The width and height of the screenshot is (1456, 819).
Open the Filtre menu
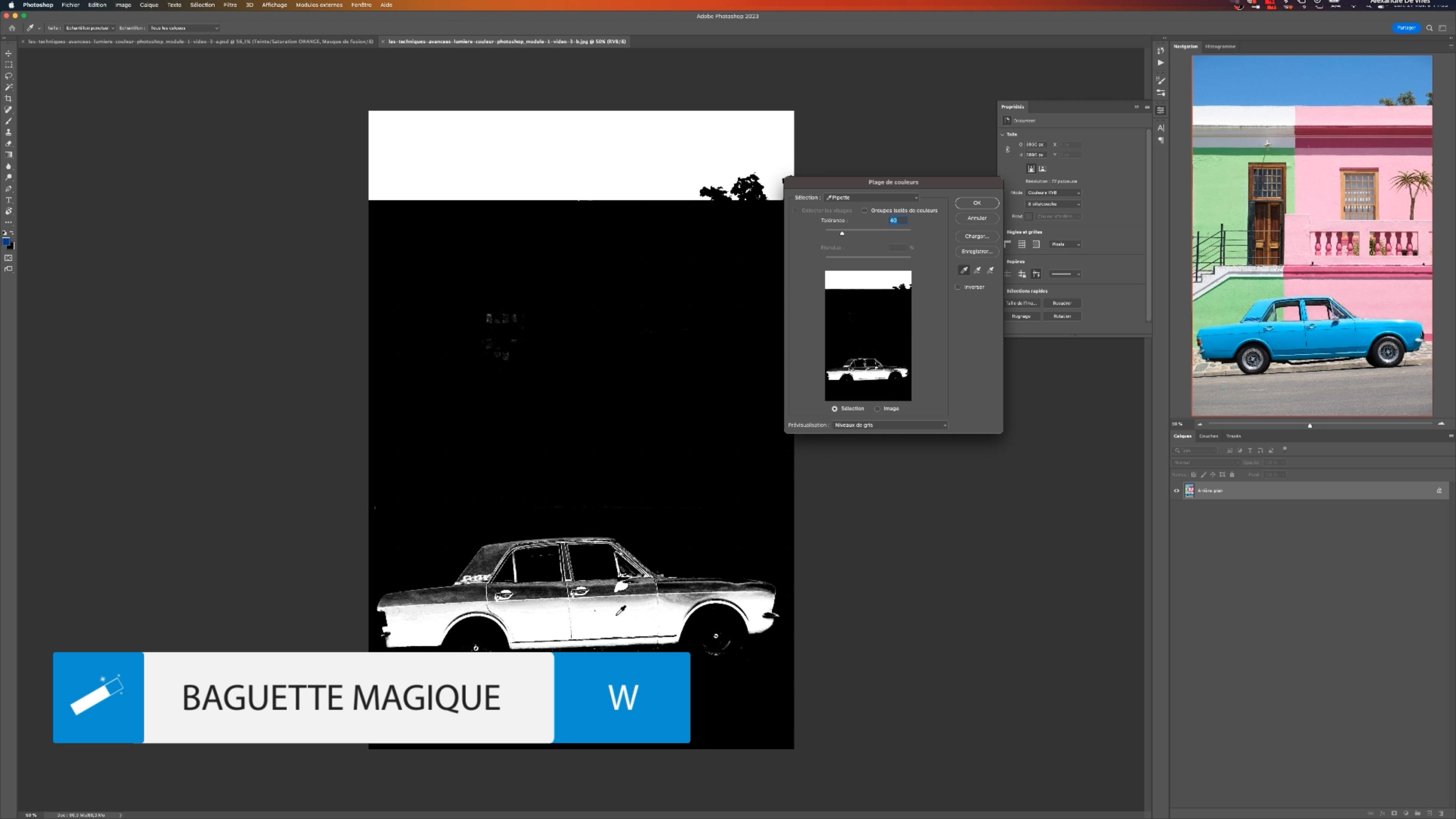point(229,5)
